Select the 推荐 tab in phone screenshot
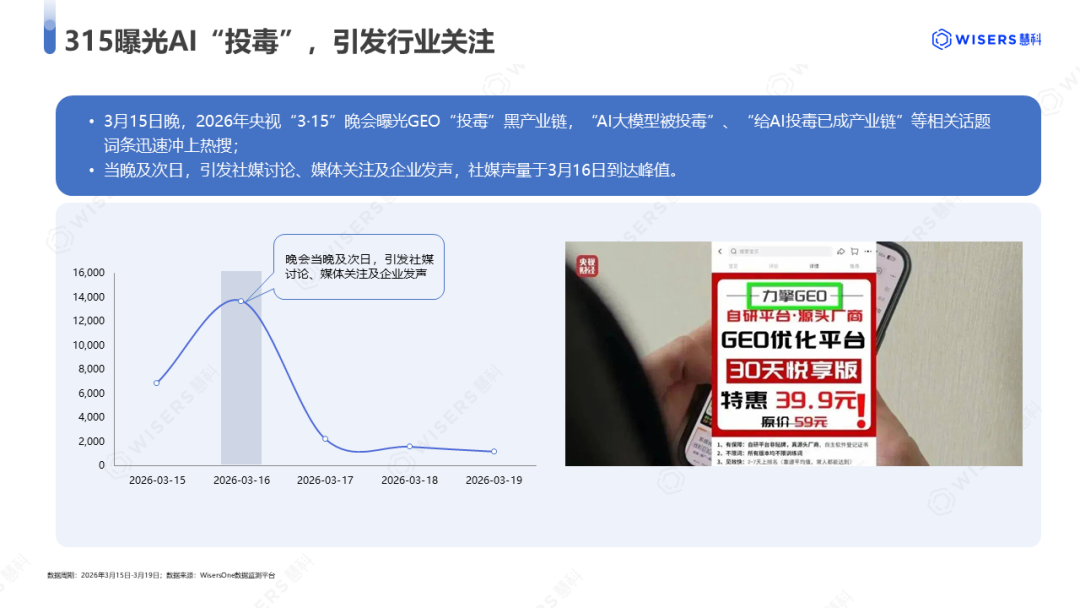The image size is (1080, 608). (853, 267)
